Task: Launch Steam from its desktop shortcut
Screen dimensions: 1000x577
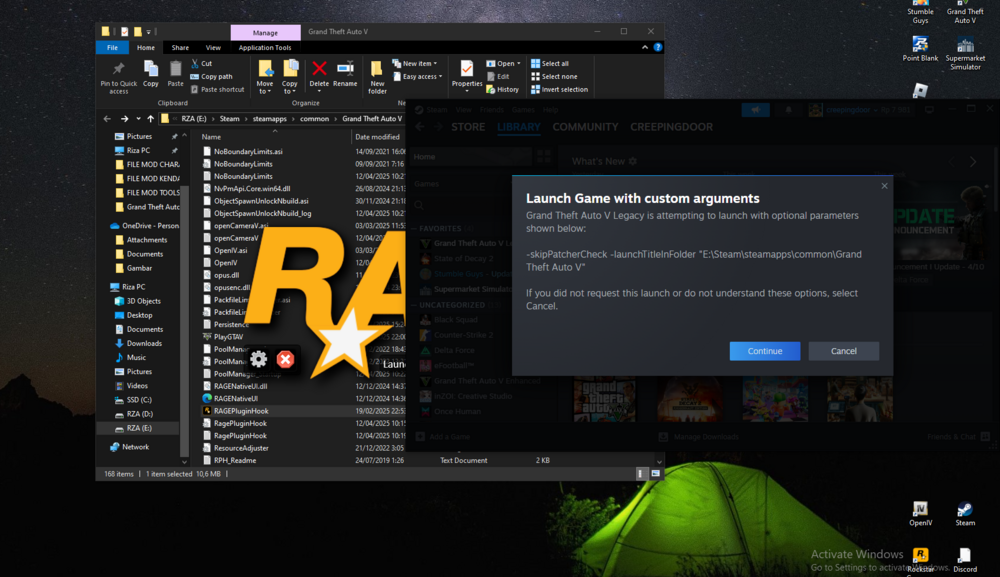Action: [966, 508]
